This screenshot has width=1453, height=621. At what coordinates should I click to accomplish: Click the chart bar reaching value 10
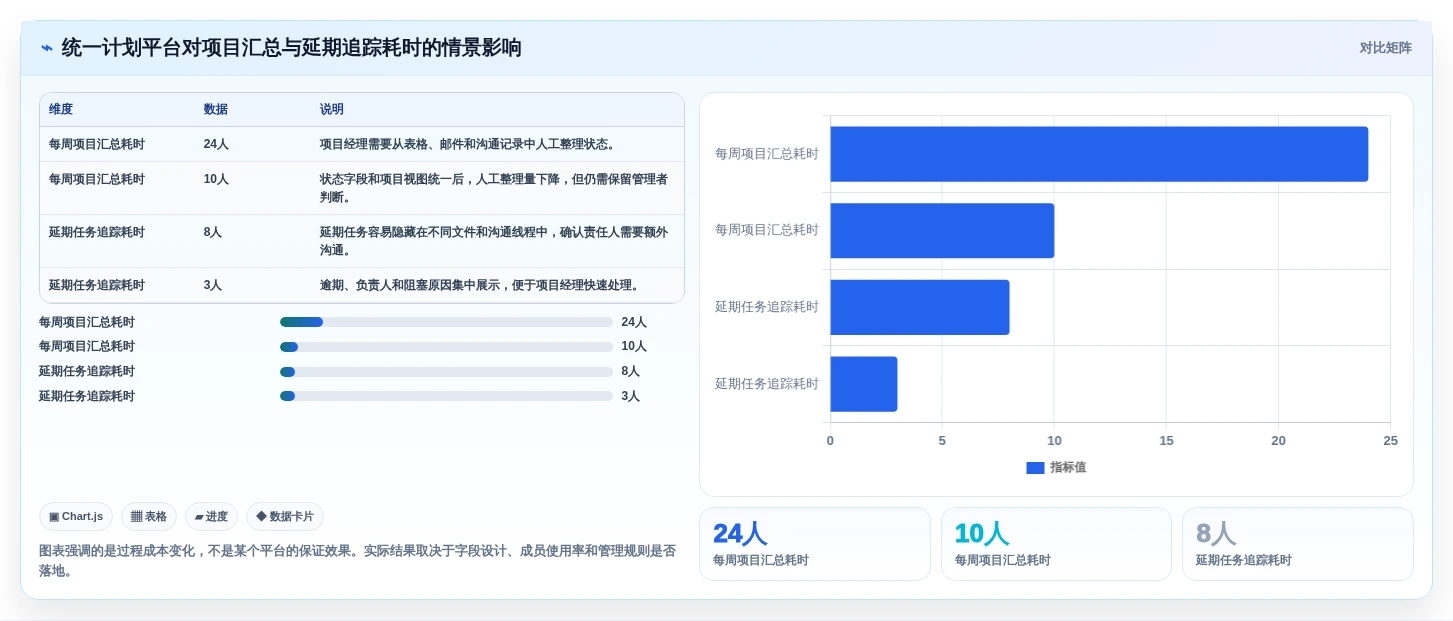(x=942, y=231)
